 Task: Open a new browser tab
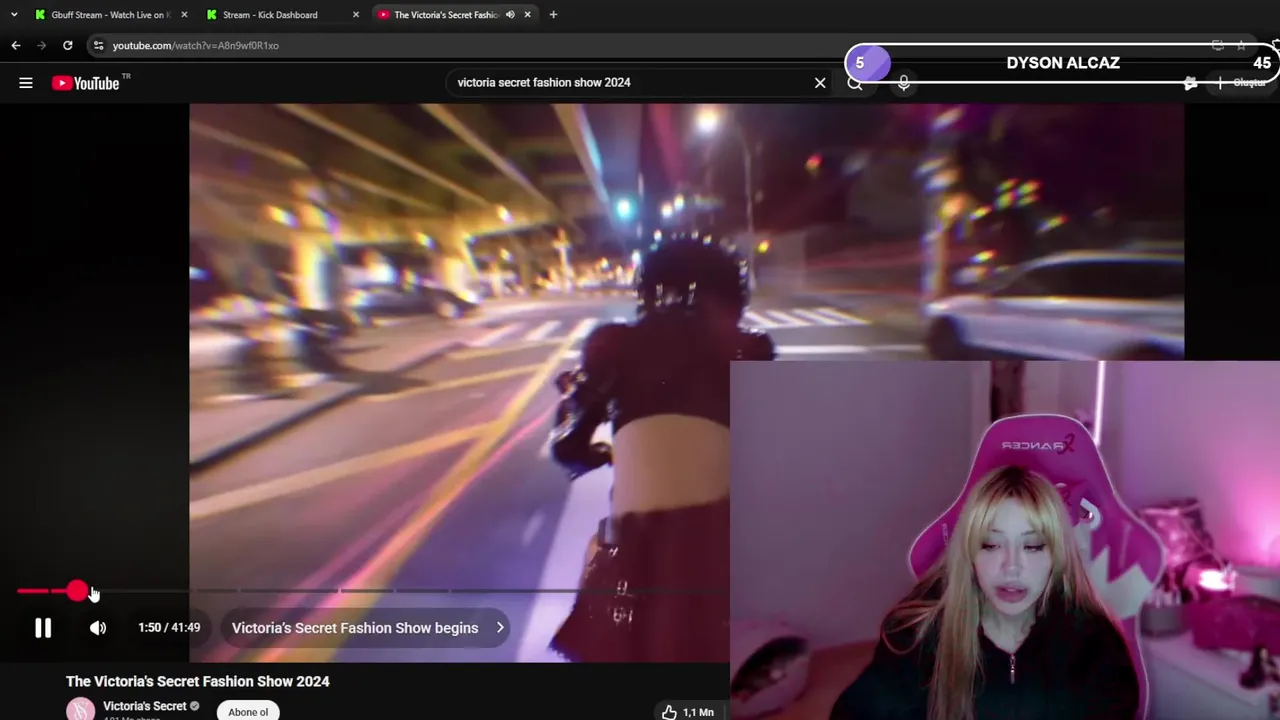pyautogui.click(x=553, y=15)
